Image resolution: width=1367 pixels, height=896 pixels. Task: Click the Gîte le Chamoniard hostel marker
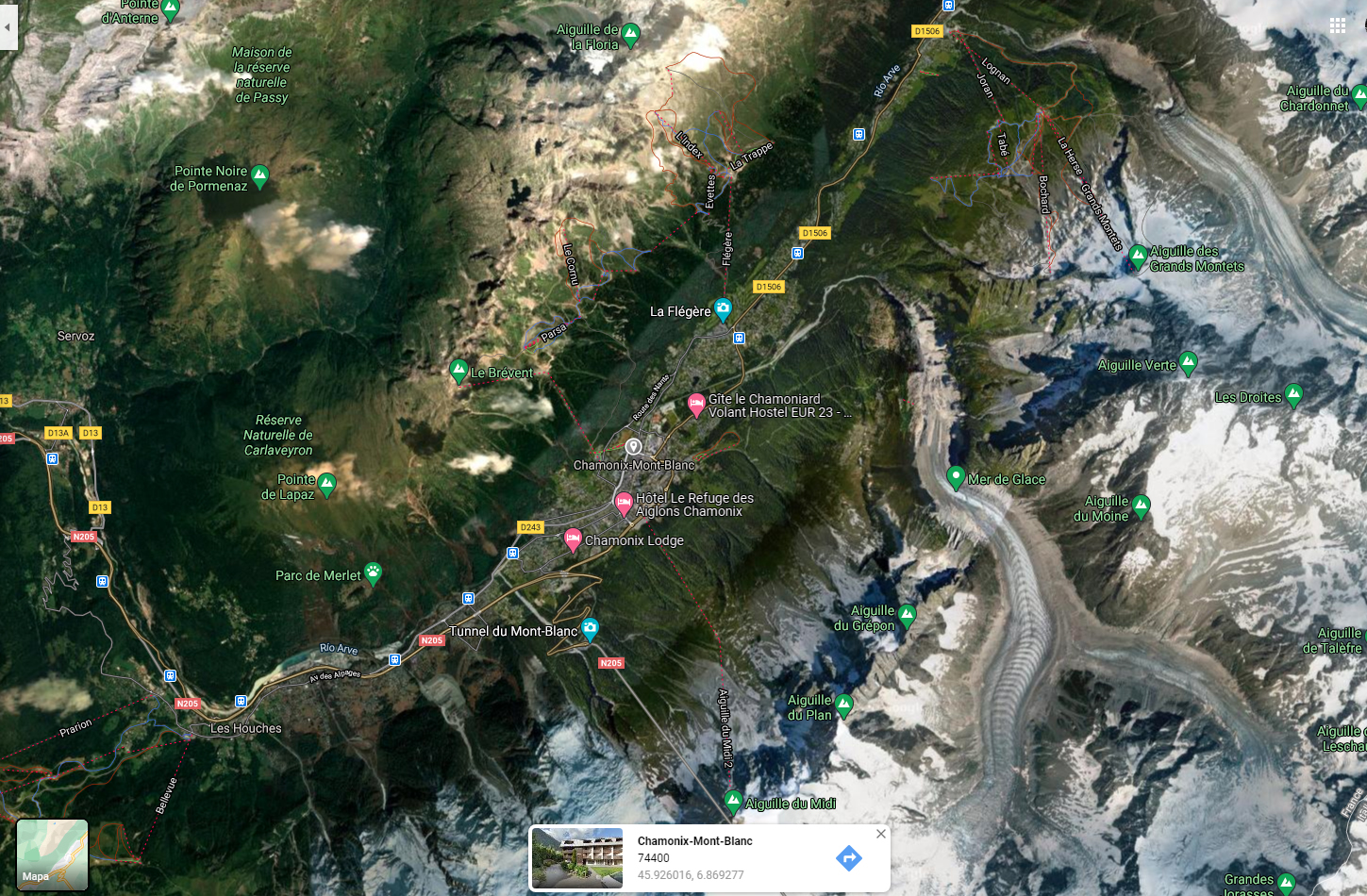click(x=696, y=405)
